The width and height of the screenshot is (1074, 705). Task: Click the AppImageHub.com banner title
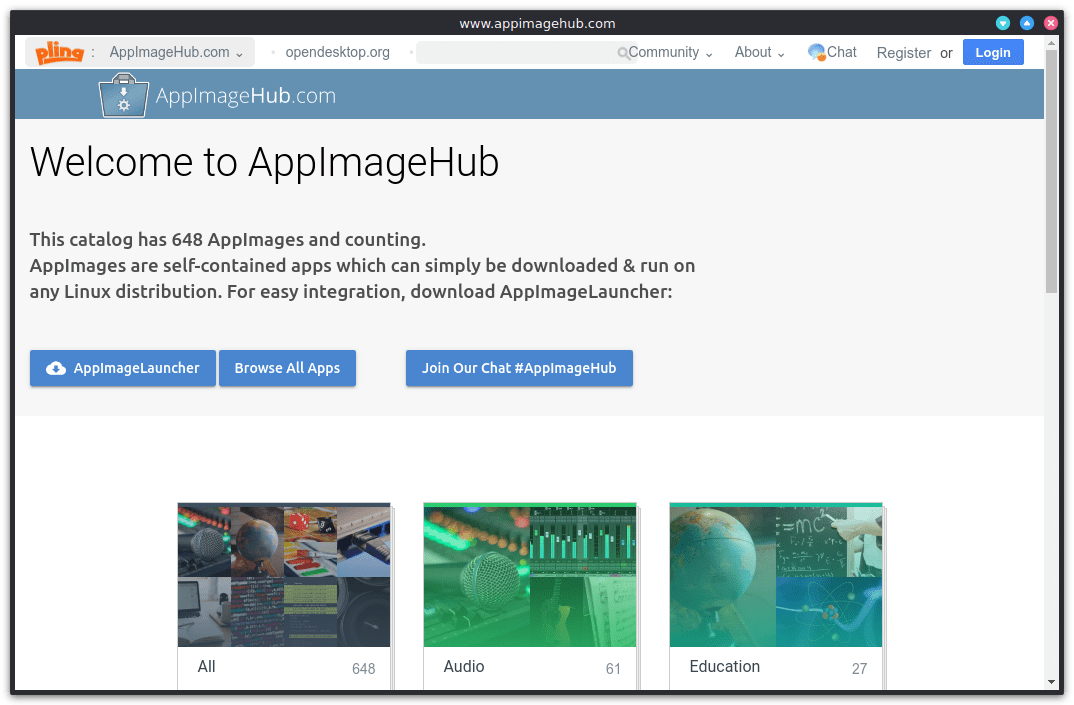coord(246,95)
